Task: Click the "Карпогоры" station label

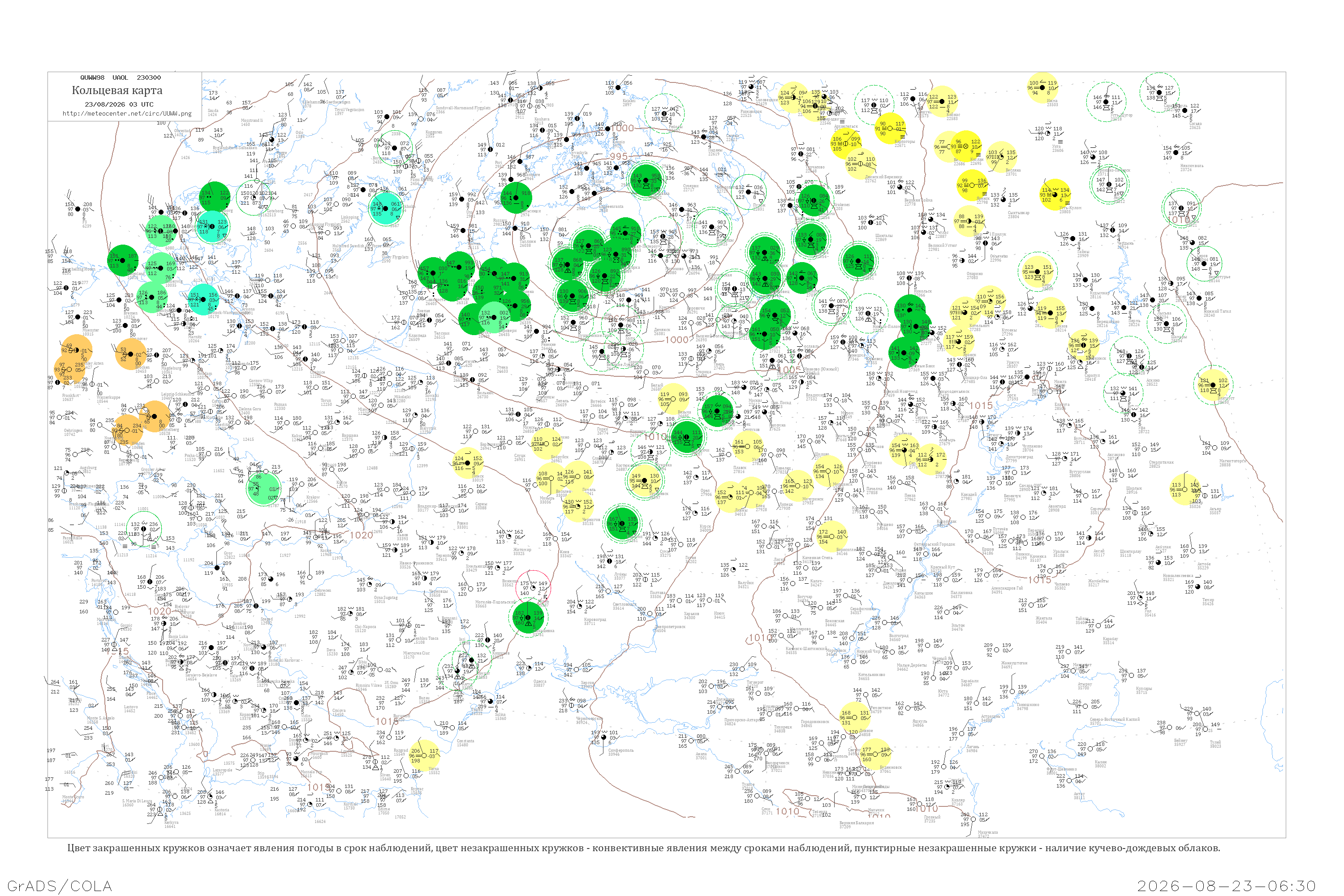Action: click(x=905, y=142)
